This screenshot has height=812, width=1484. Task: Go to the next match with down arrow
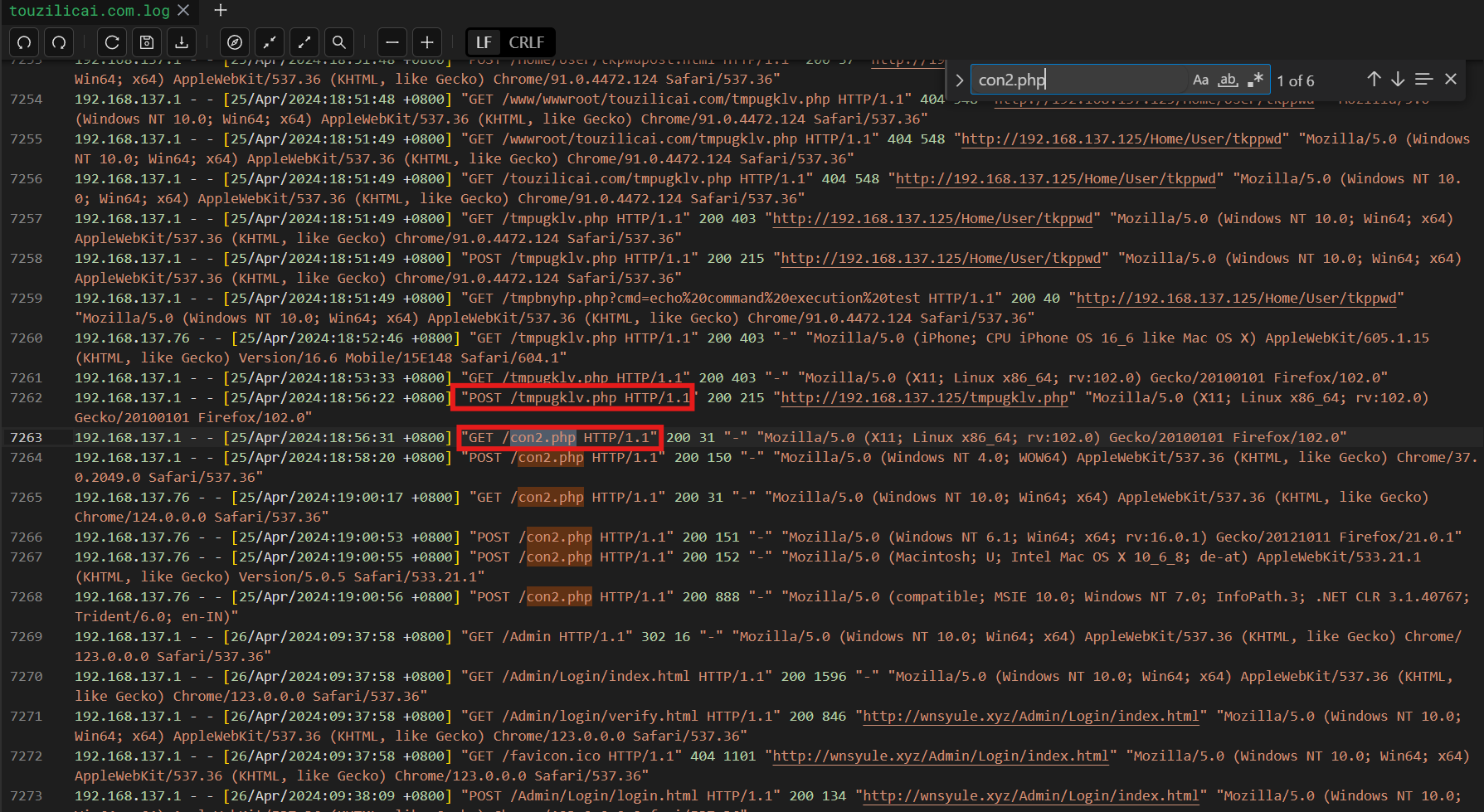pos(1398,79)
